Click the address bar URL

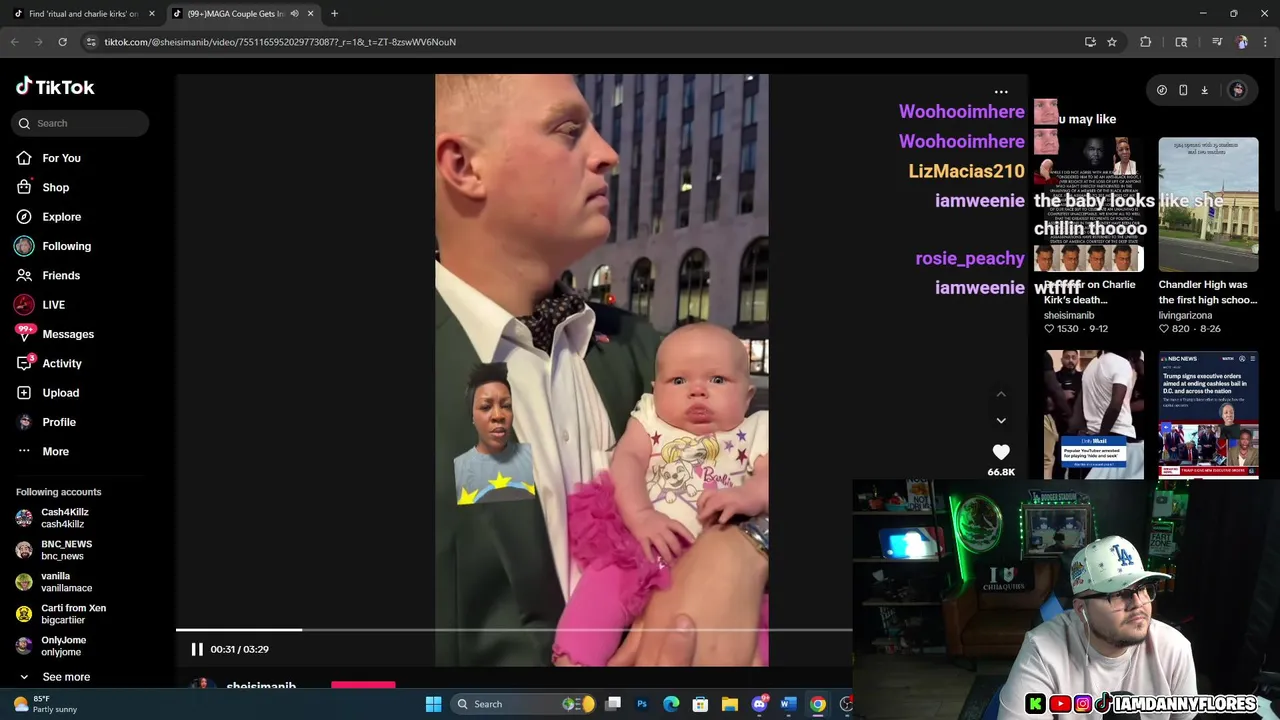280,42
